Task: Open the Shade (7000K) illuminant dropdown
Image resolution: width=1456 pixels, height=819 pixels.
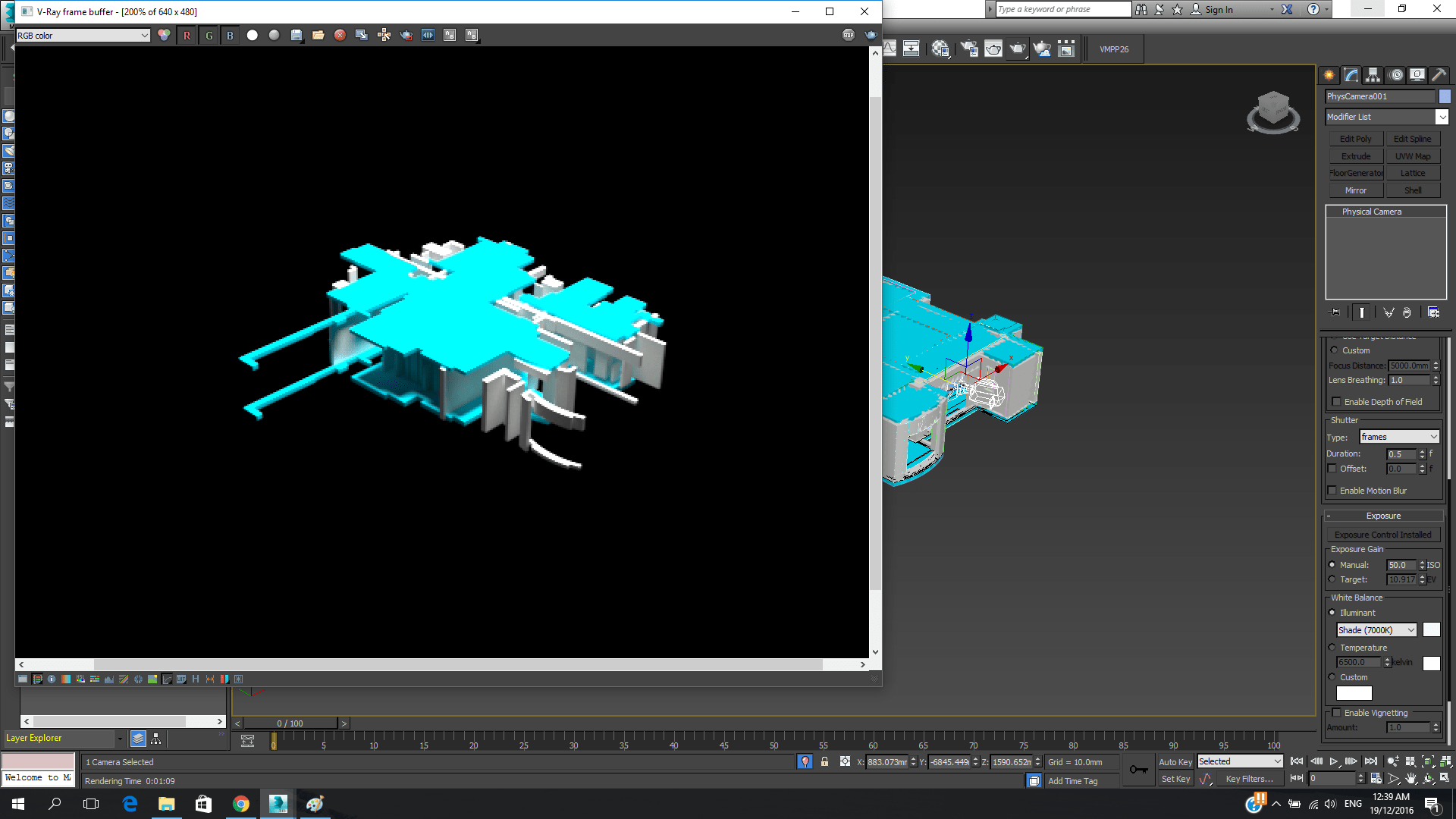Action: 1376,630
